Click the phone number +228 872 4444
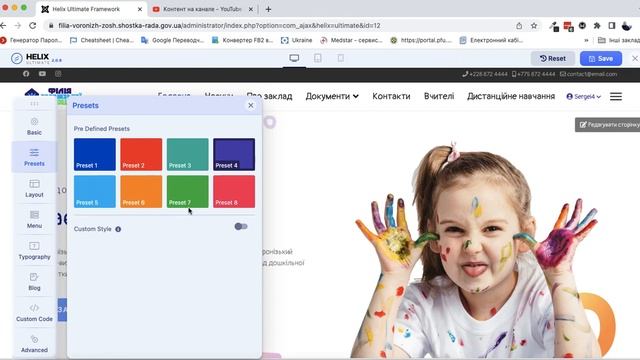Screen dimensions: 640x360 [x=485, y=74]
